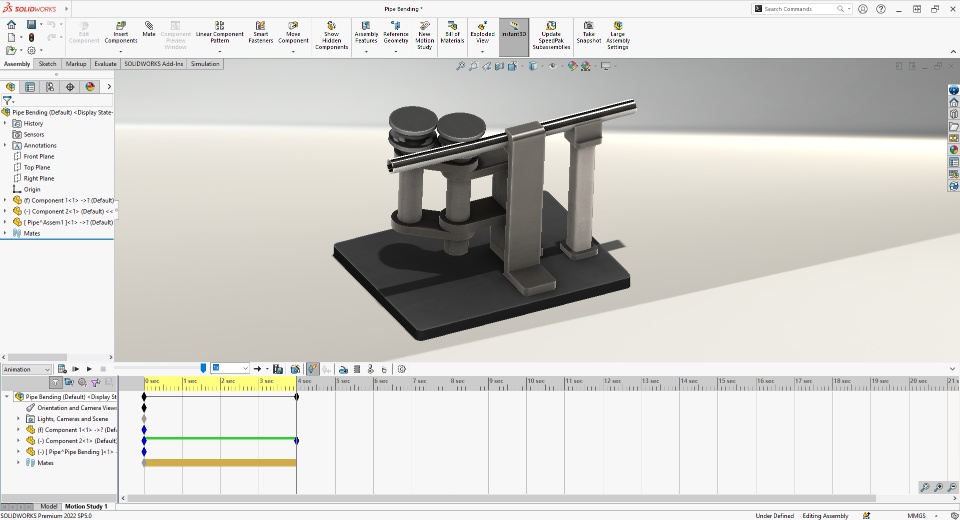Click the animation playback progress slider
Viewport: 960px width, 520px height.
click(160, 369)
